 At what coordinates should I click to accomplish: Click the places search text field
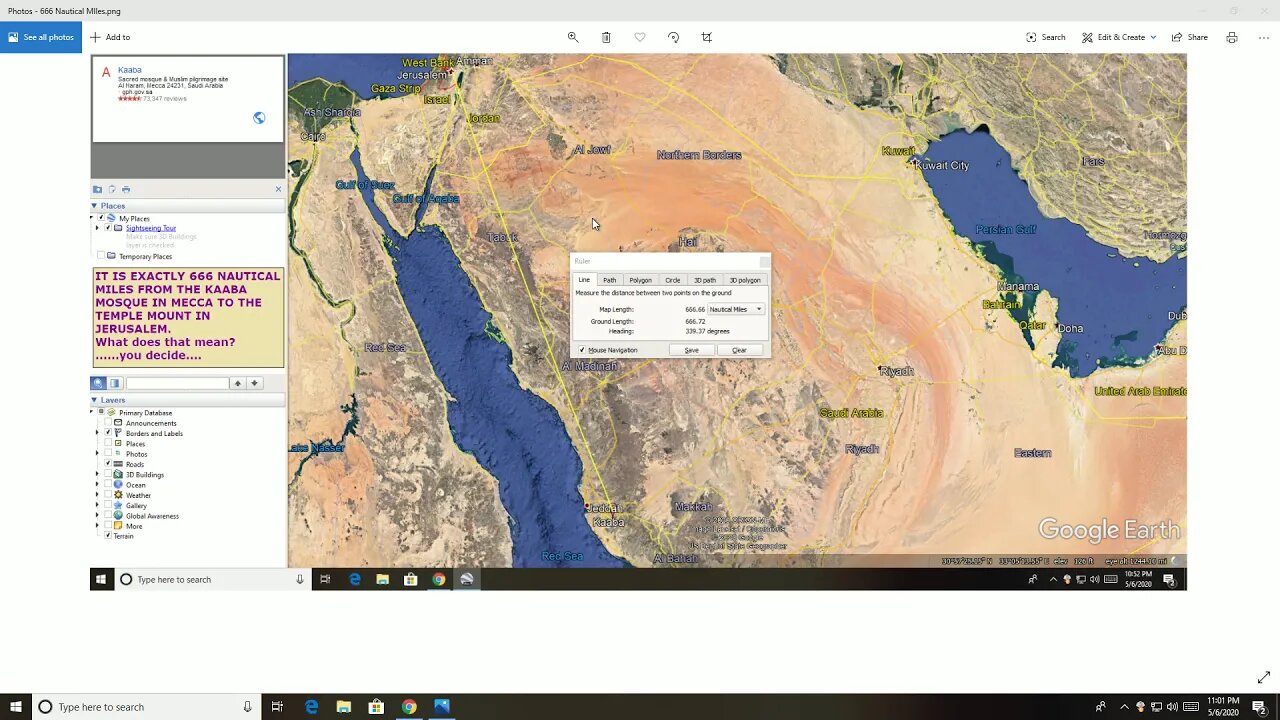pyautogui.click(x=177, y=383)
